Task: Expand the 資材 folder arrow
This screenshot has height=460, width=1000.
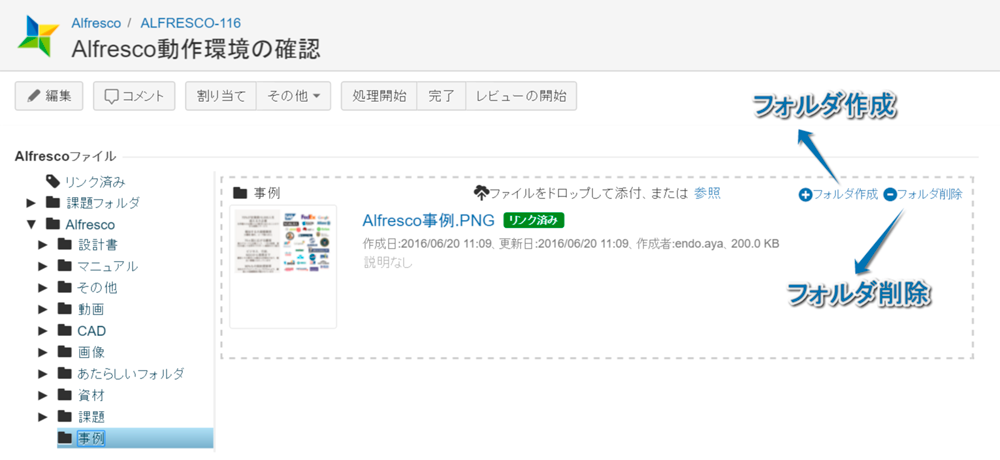Action: click(43, 395)
